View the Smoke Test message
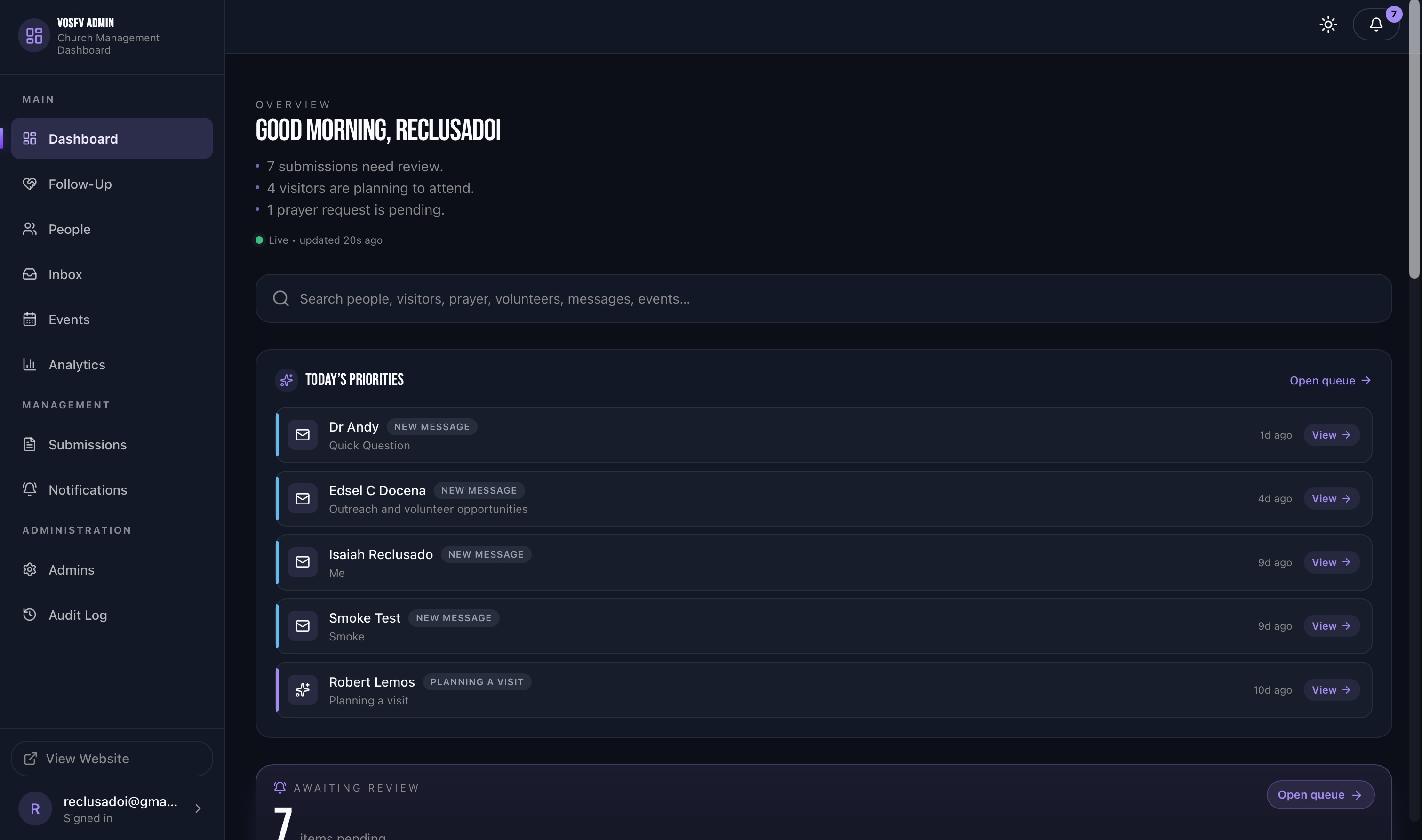 1332,626
